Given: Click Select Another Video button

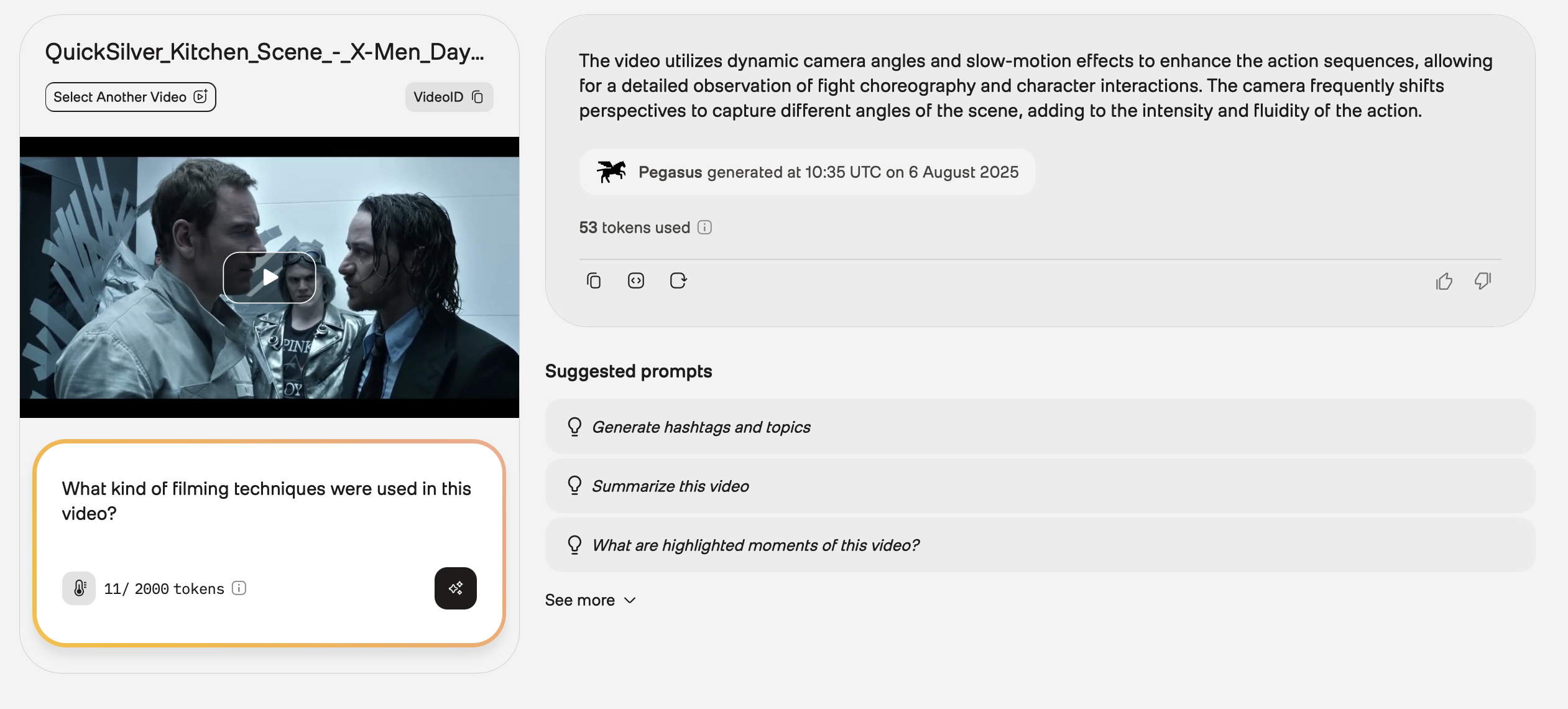Looking at the screenshot, I should (131, 97).
